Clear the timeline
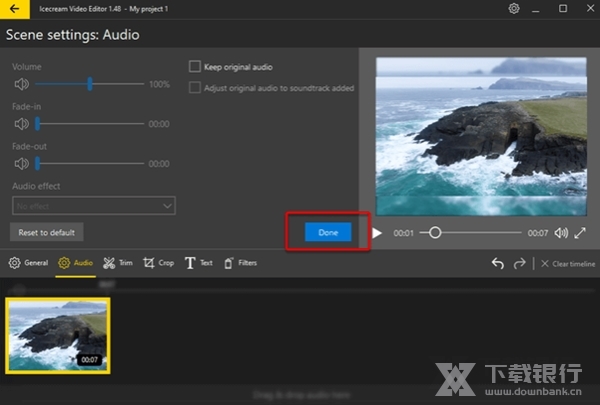Screen dimensions: 600x405 click(568, 263)
